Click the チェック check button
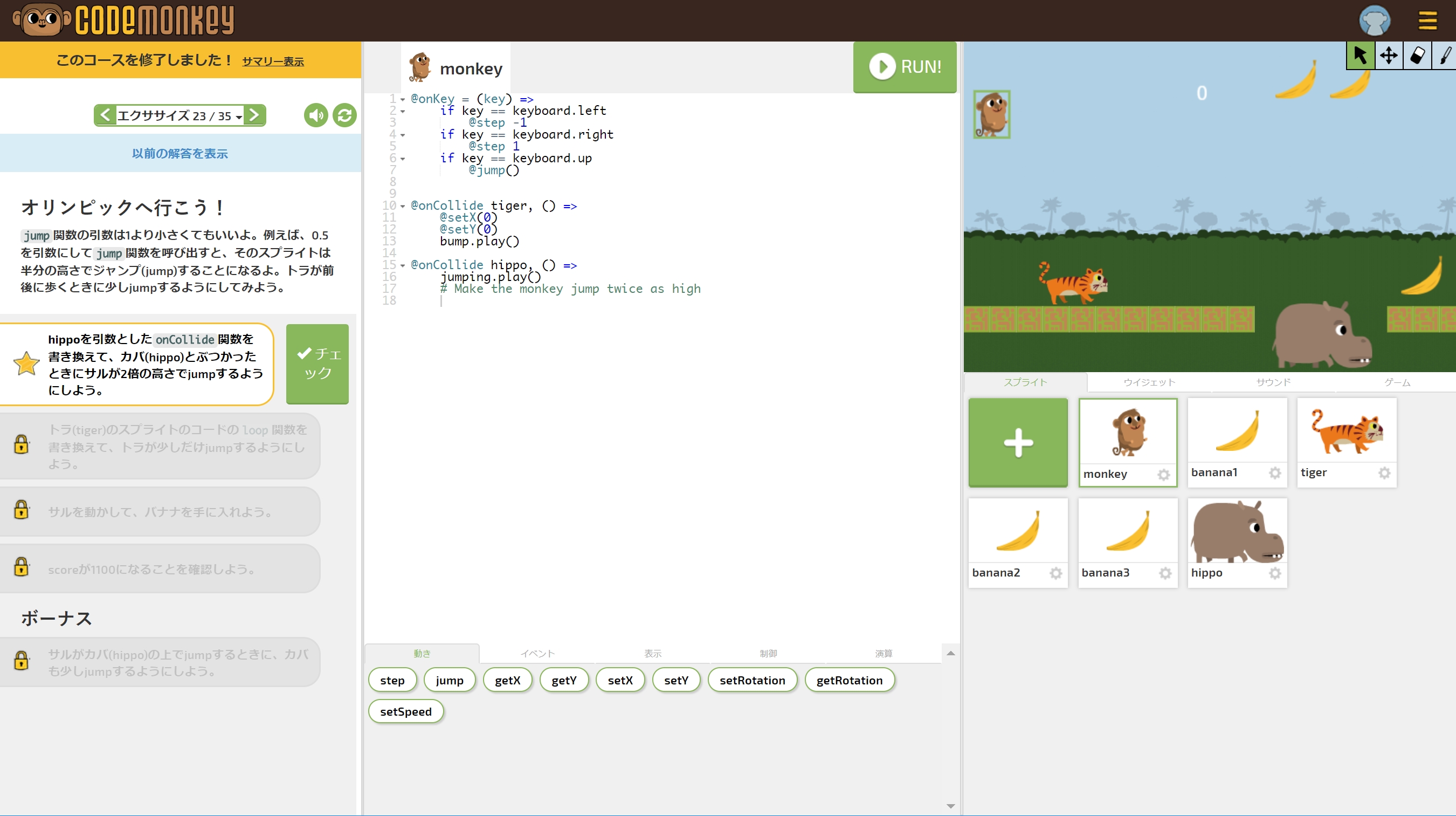Viewport: 1456px width, 816px height. [x=317, y=364]
